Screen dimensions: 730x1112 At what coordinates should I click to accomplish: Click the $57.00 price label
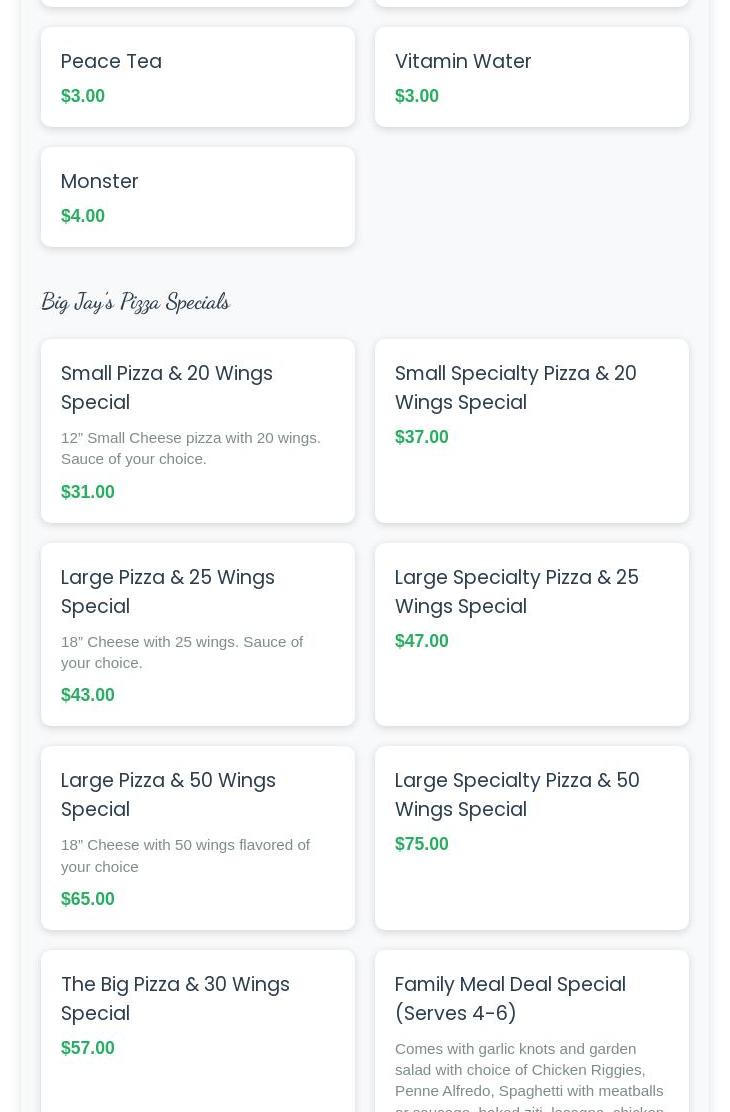[88, 1048]
